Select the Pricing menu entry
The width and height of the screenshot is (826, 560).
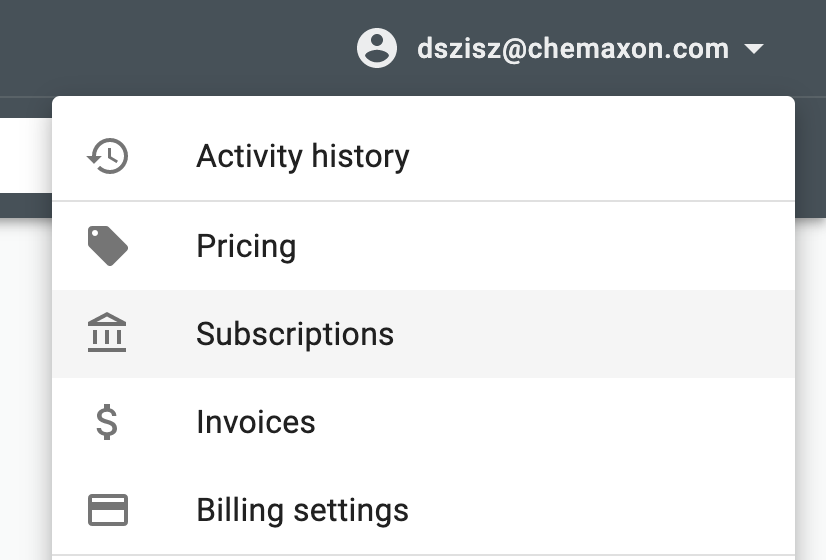(x=246, y=246)
